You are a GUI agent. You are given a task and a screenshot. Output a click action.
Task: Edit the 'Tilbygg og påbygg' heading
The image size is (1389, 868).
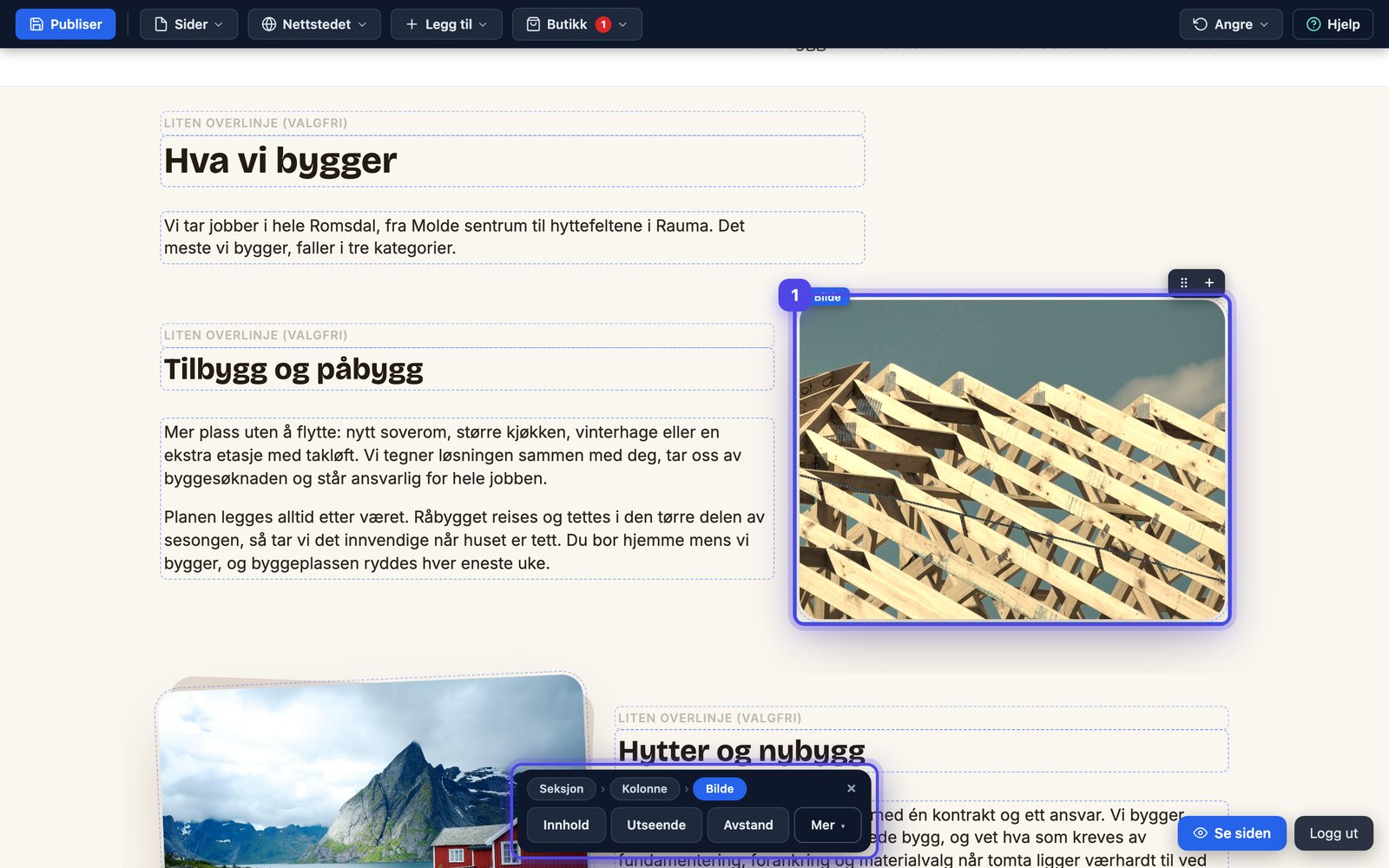(467, 369)
